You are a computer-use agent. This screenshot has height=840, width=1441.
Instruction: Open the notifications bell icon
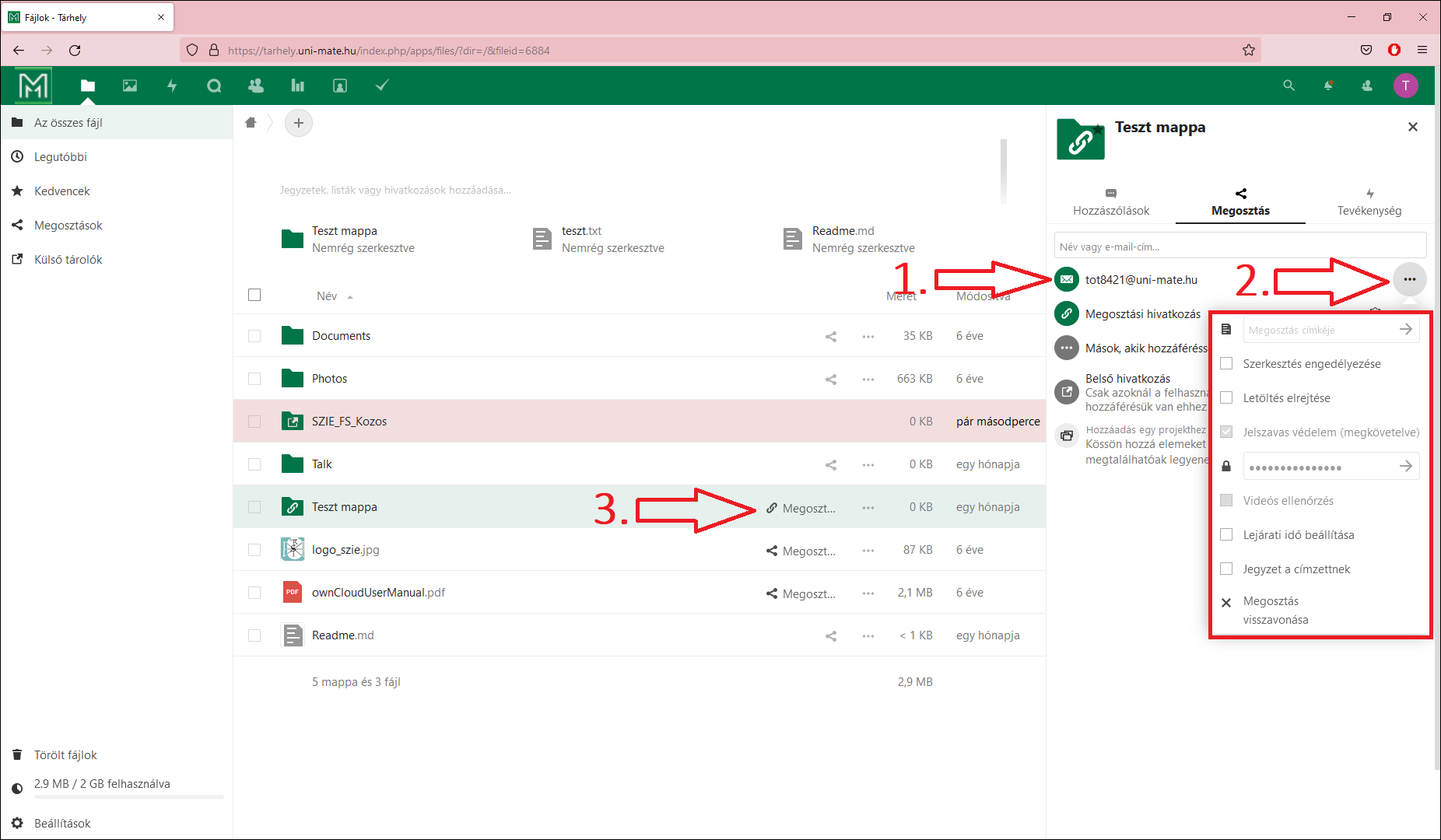point(1328,86)
